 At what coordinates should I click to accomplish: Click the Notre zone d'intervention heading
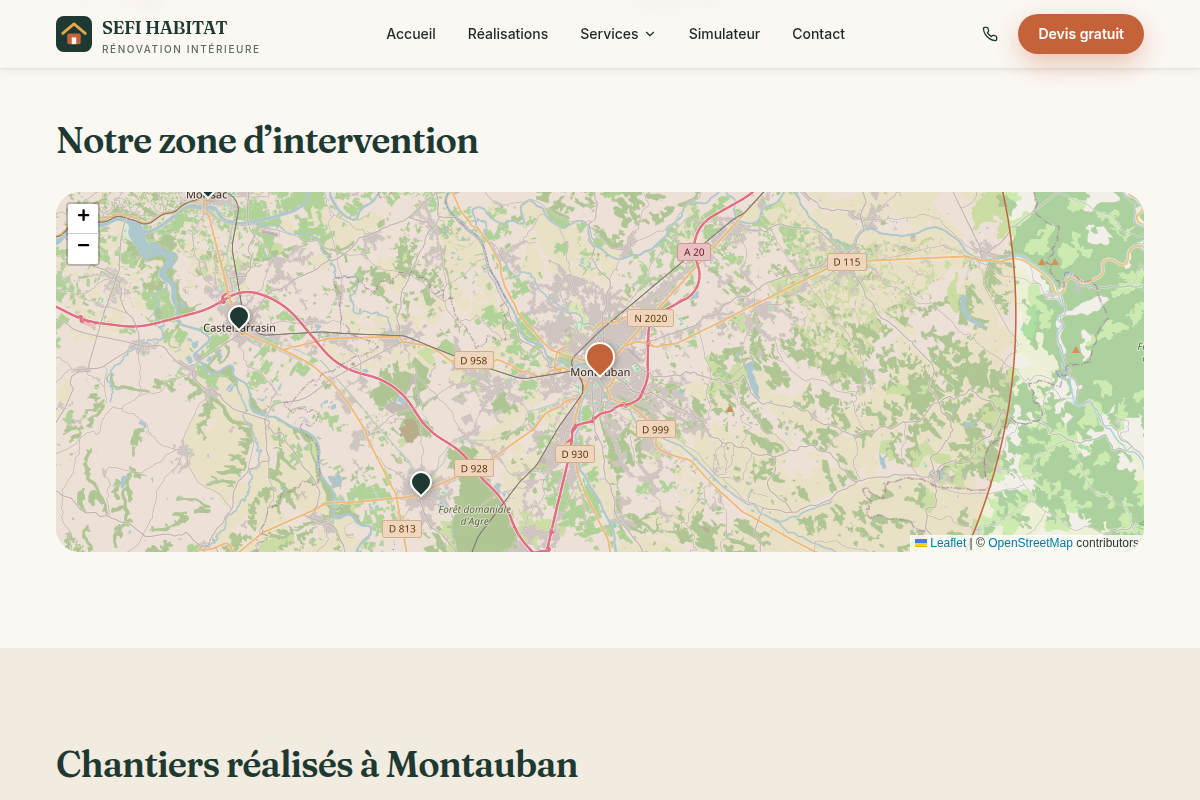pos(267,141)
